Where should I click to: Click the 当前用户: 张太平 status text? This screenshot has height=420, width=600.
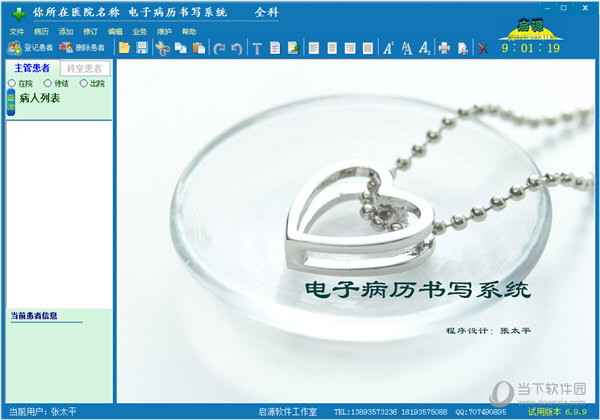[42, 412]
